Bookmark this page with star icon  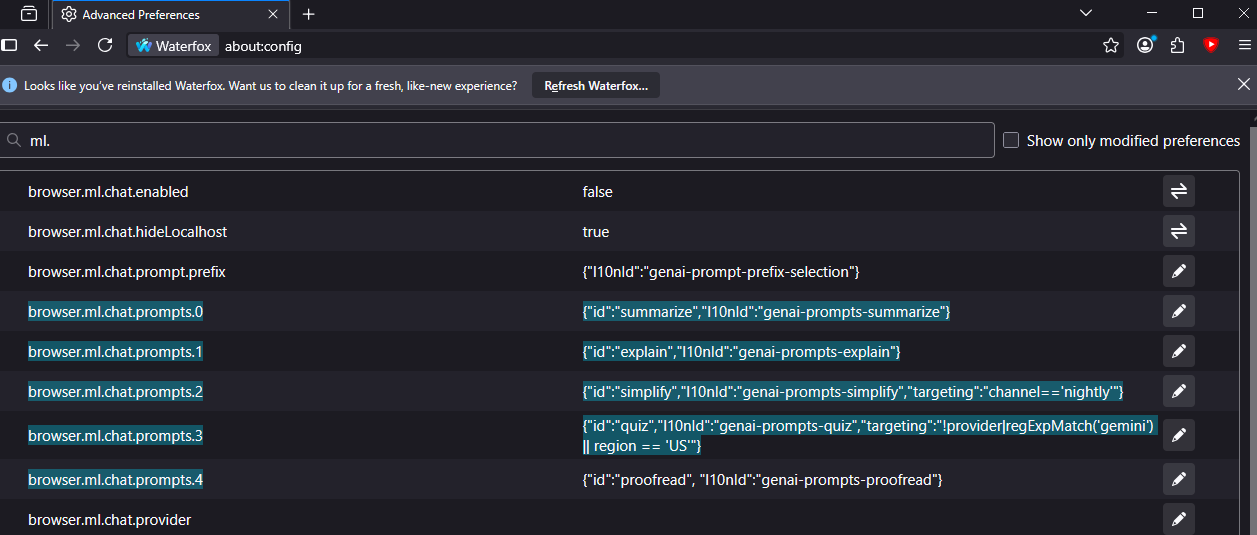click(1110, 45)
